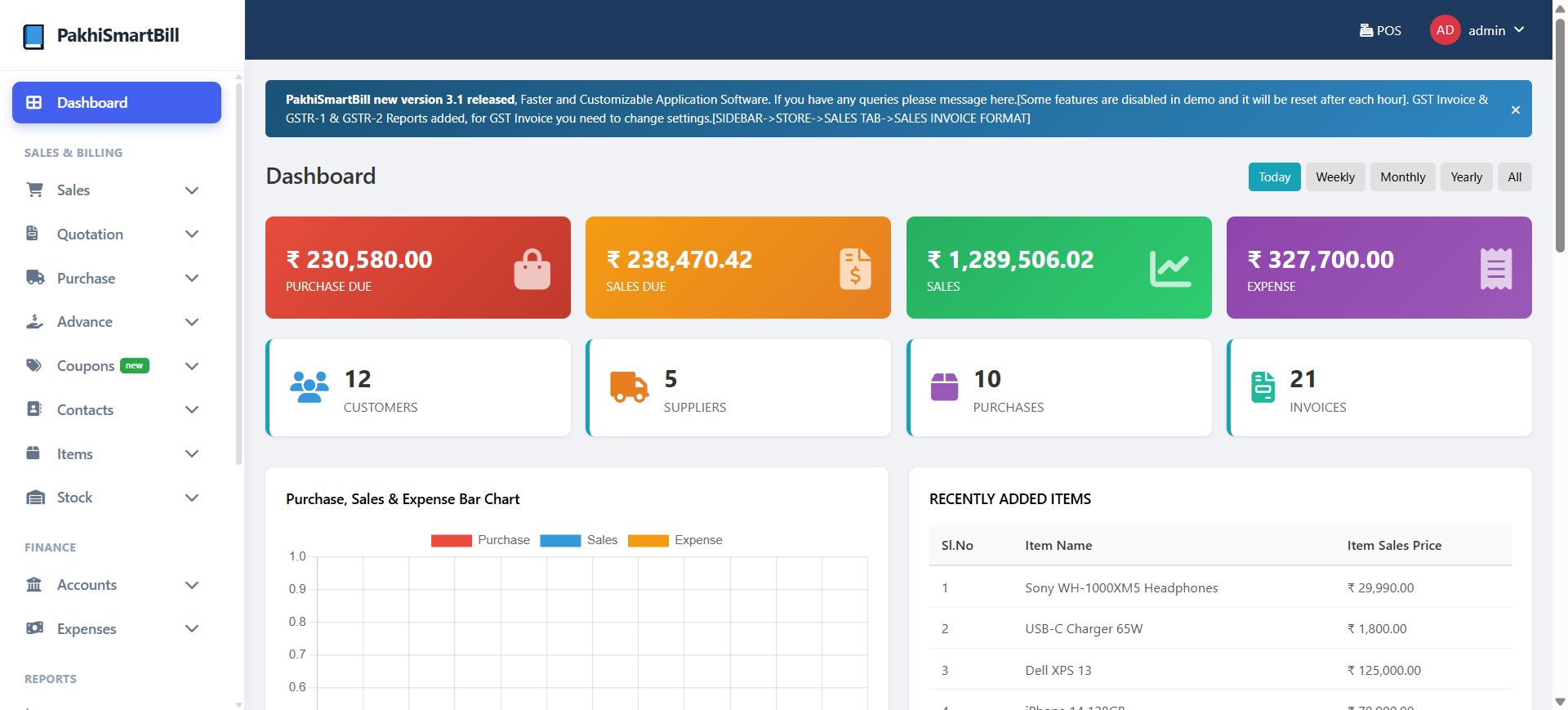1568x710 pixels.
Task: Open the 10 Purchases card
Action: point(1059,387)
